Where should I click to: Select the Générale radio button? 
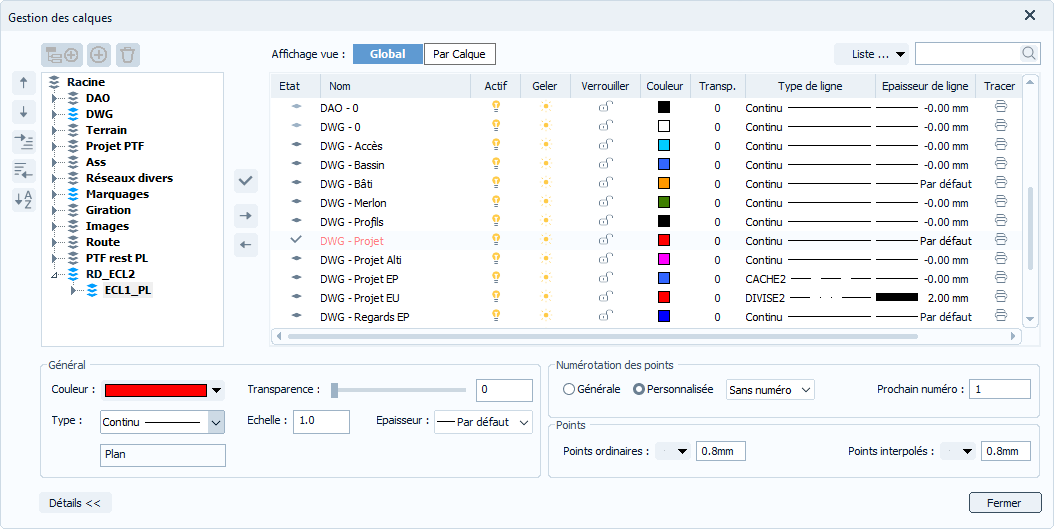(569, 389)
